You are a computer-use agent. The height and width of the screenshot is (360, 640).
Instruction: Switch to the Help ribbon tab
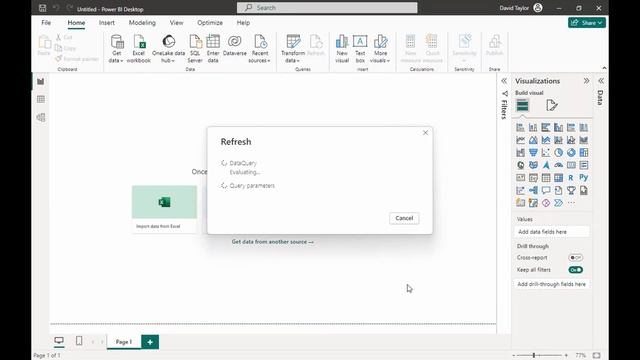[x=243, y=23]
